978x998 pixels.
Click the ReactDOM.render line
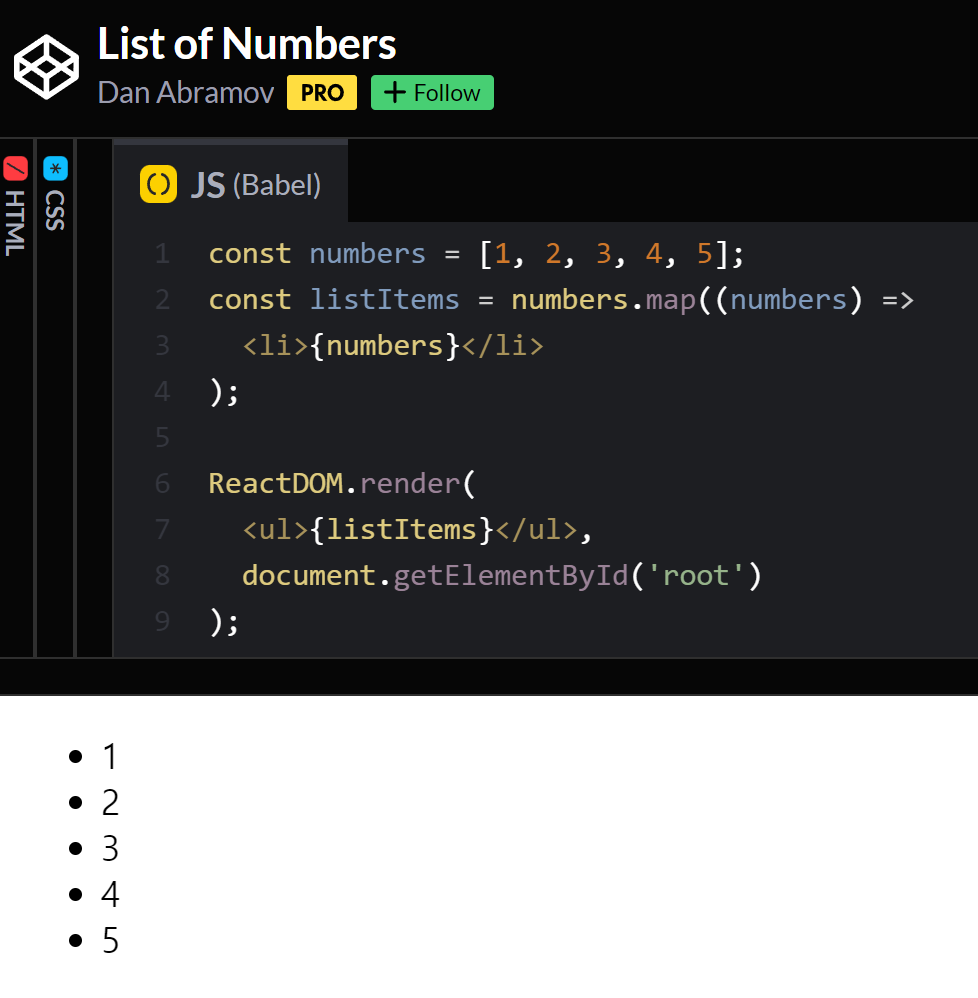(x=342, y=484)
